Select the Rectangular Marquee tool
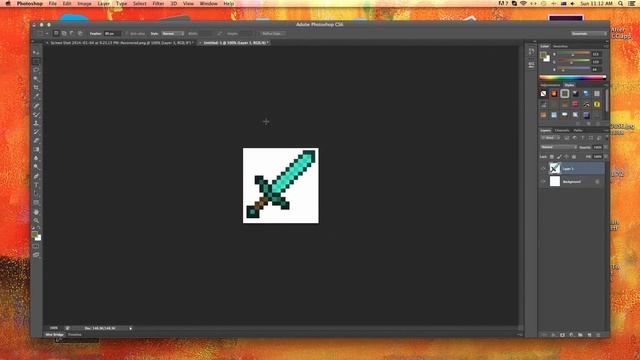 pos(36,62)
